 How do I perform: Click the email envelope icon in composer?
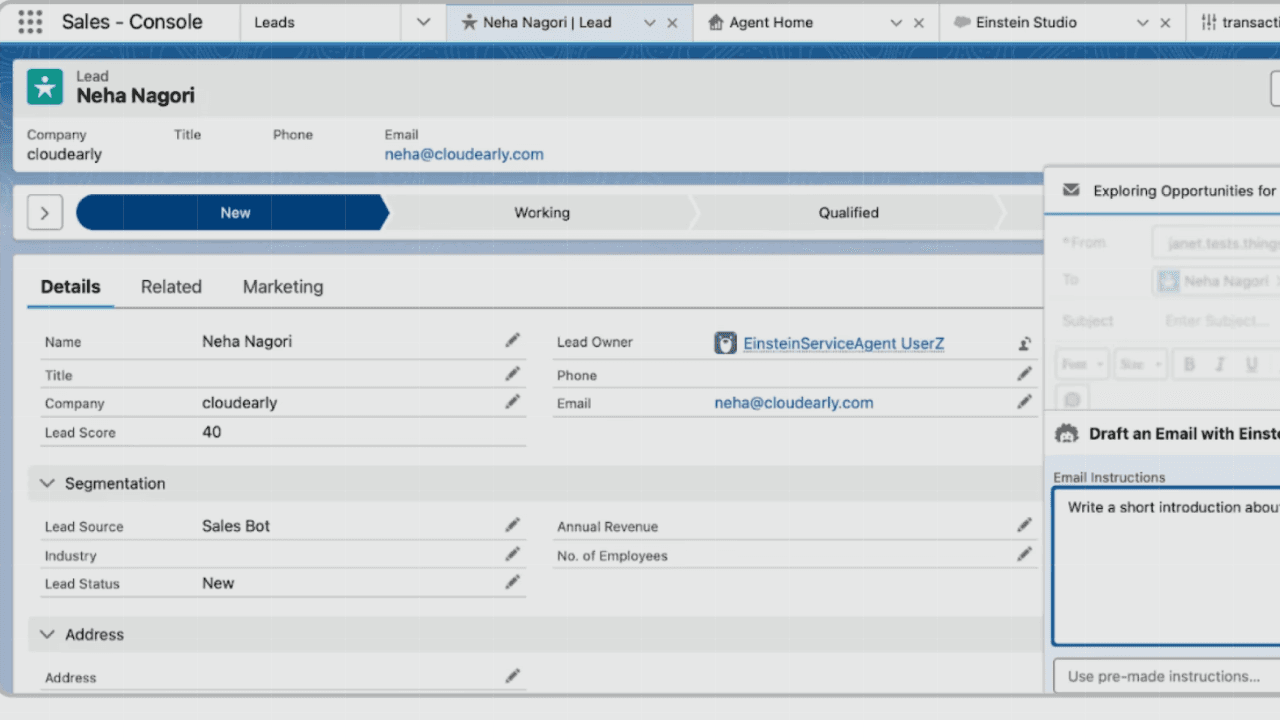[1071, 190]
